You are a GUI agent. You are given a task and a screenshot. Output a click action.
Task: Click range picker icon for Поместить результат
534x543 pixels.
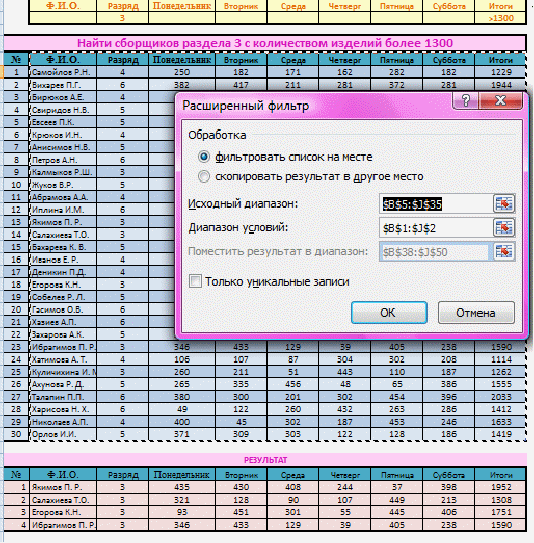click(x=504, y=251)
